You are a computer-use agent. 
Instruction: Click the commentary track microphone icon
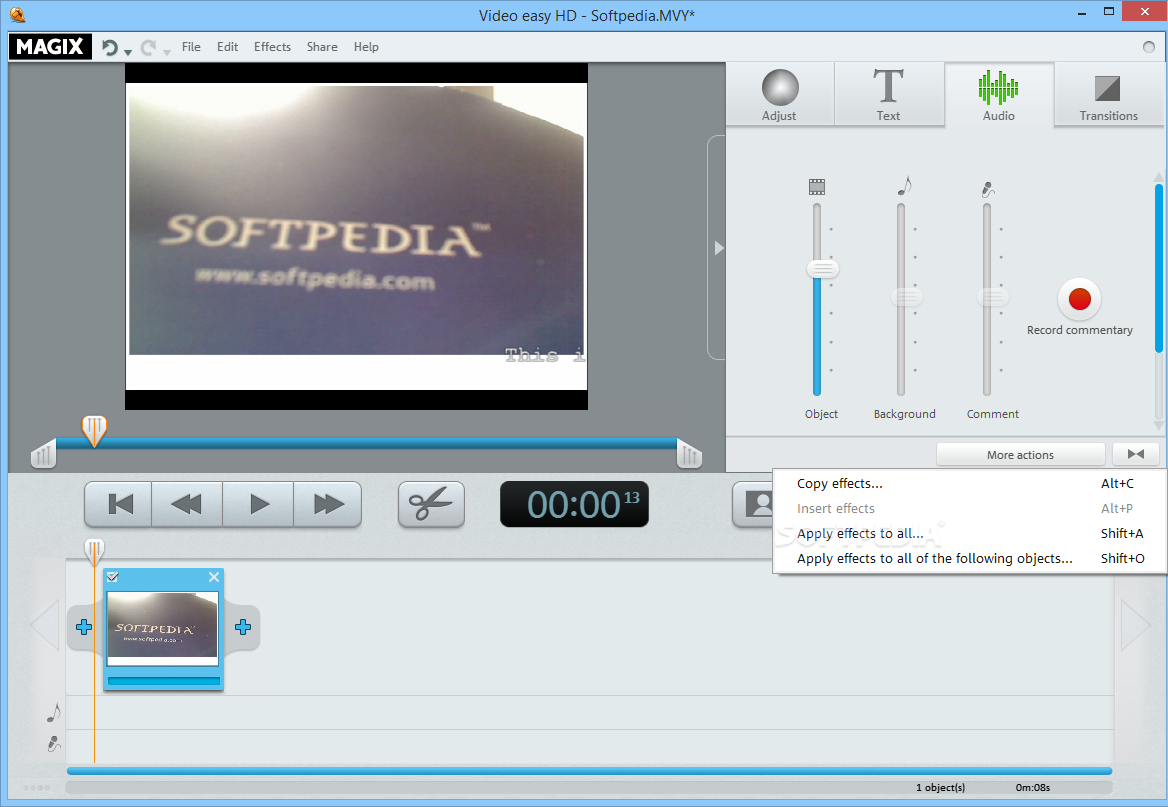click(x=54, y=744)
